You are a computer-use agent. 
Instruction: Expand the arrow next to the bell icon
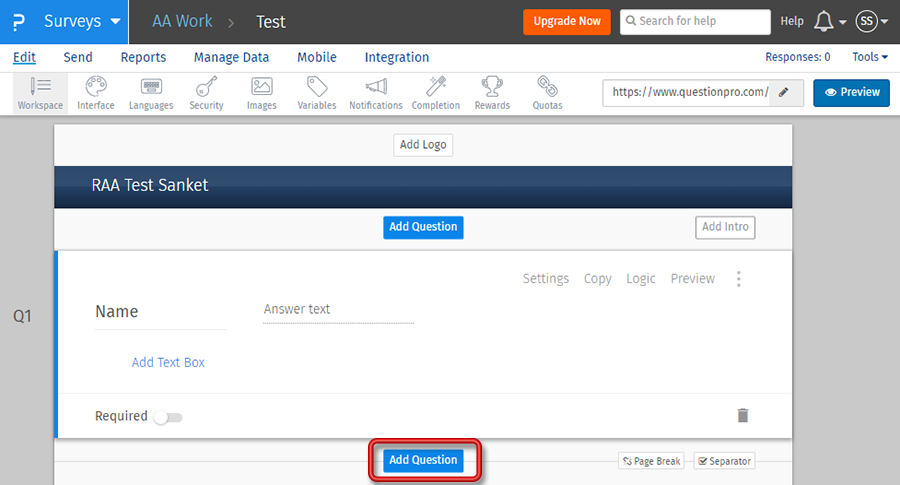coord(843,22)
